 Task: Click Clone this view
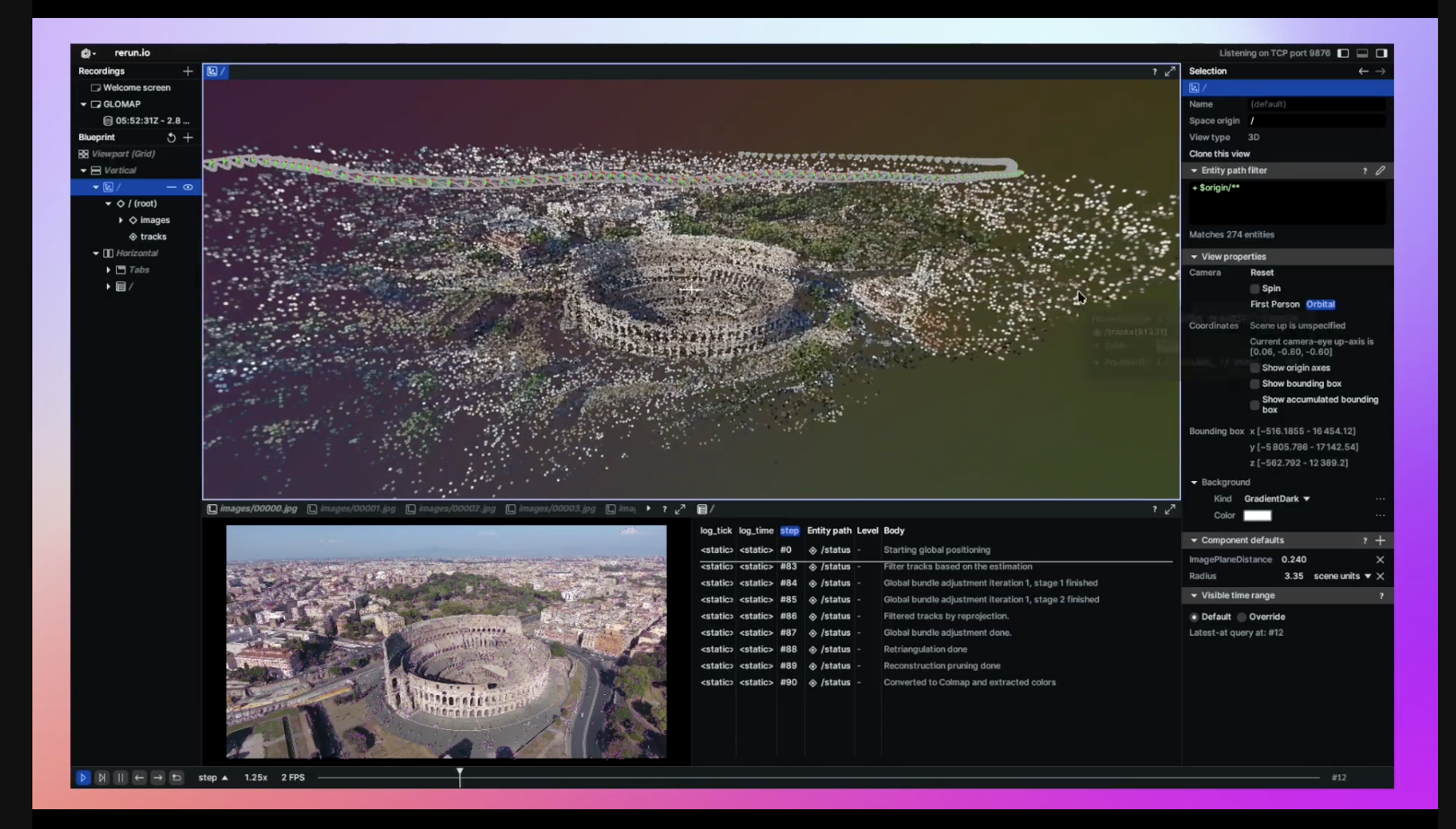[1220, 154]
